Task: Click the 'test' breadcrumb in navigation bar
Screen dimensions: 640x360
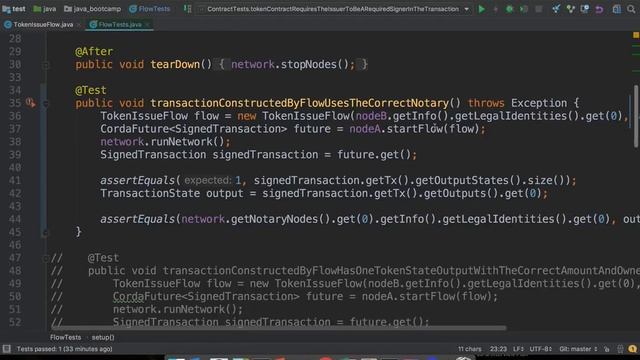Action: click(14, 9)
